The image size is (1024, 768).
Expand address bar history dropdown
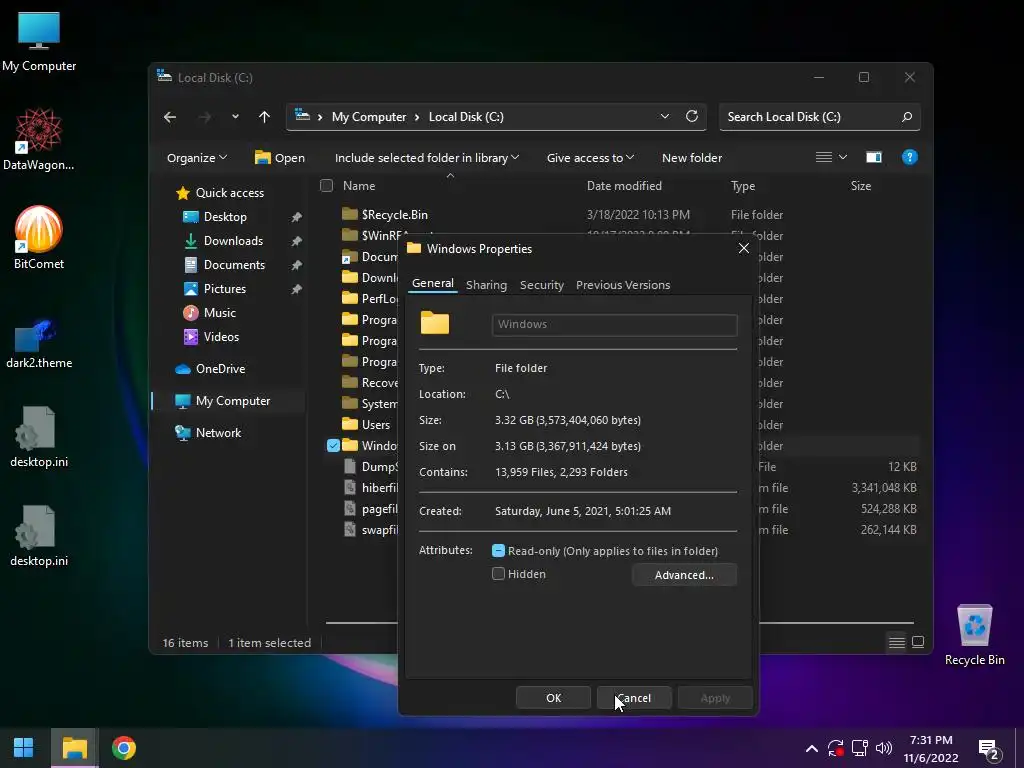pyautogui.click(x=664, y=116)
